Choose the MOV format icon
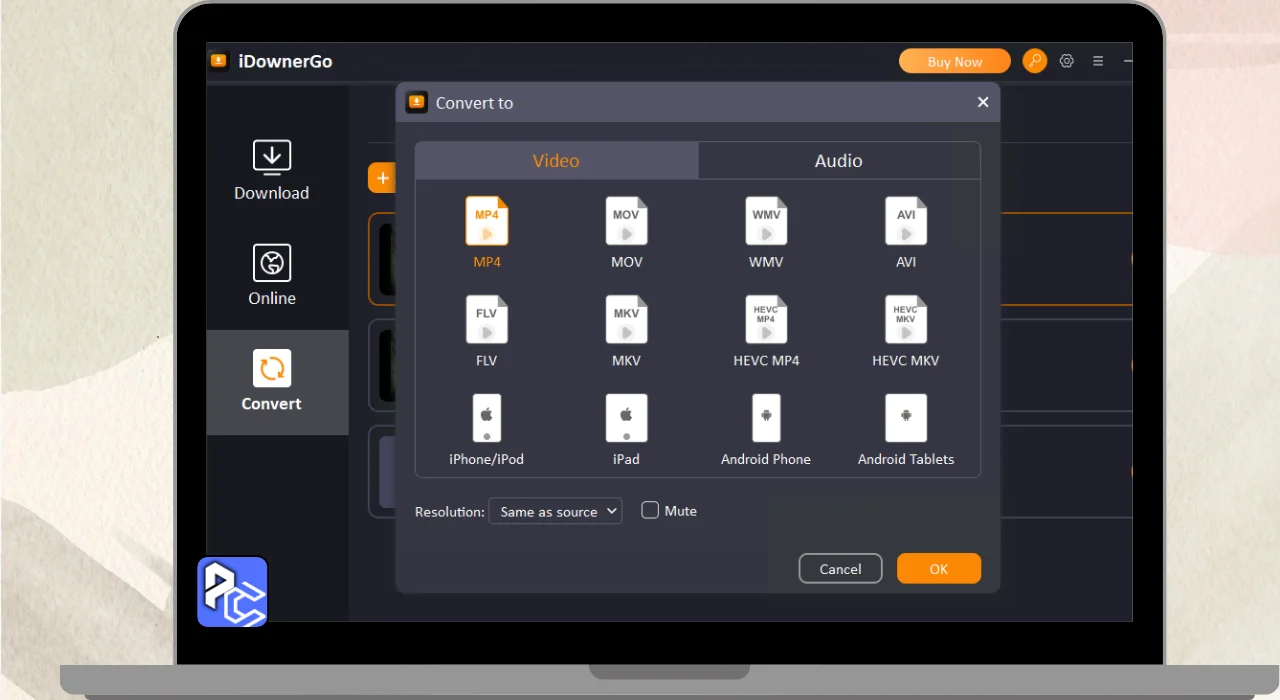Image resolution: width=1280 pixels, height=700 pixels. tap(626, 222)
